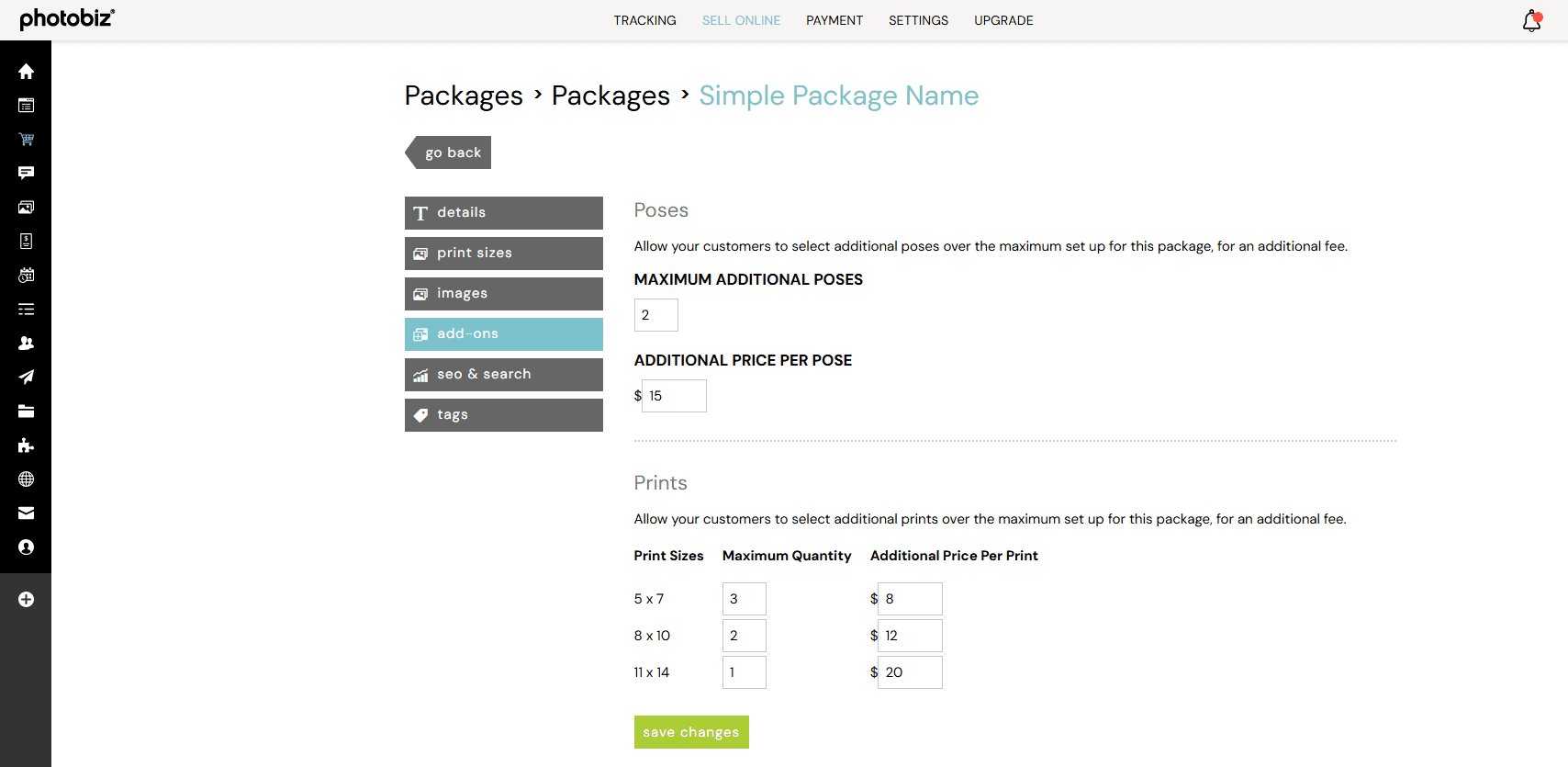Focus the Additional Price Per Pose field

[x=674, y=396]
